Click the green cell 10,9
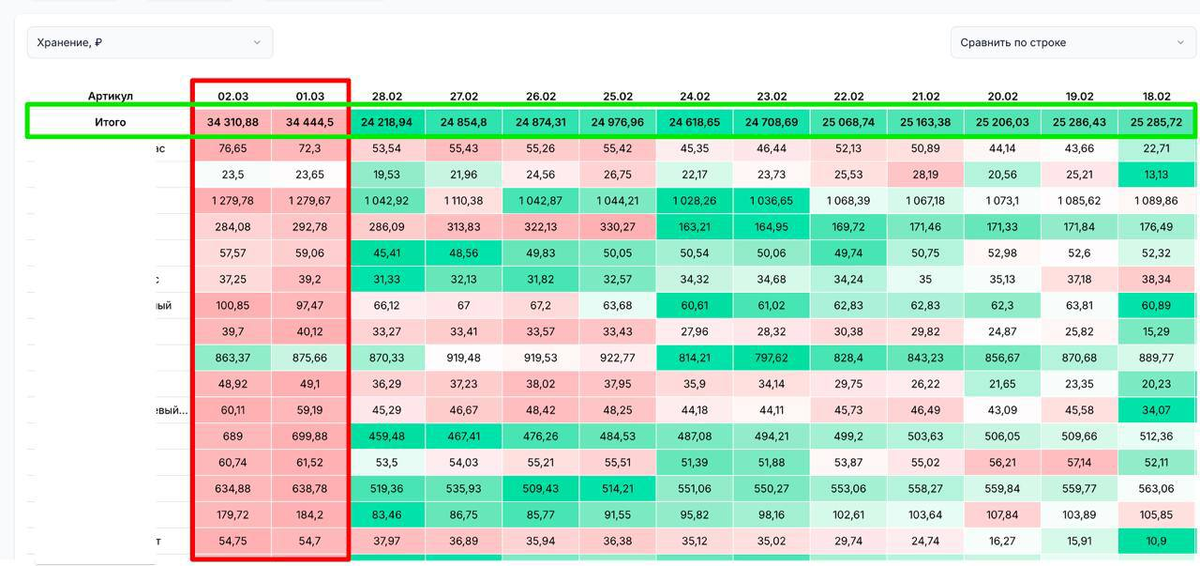The image size is (1200, 566). point(1157,540)
